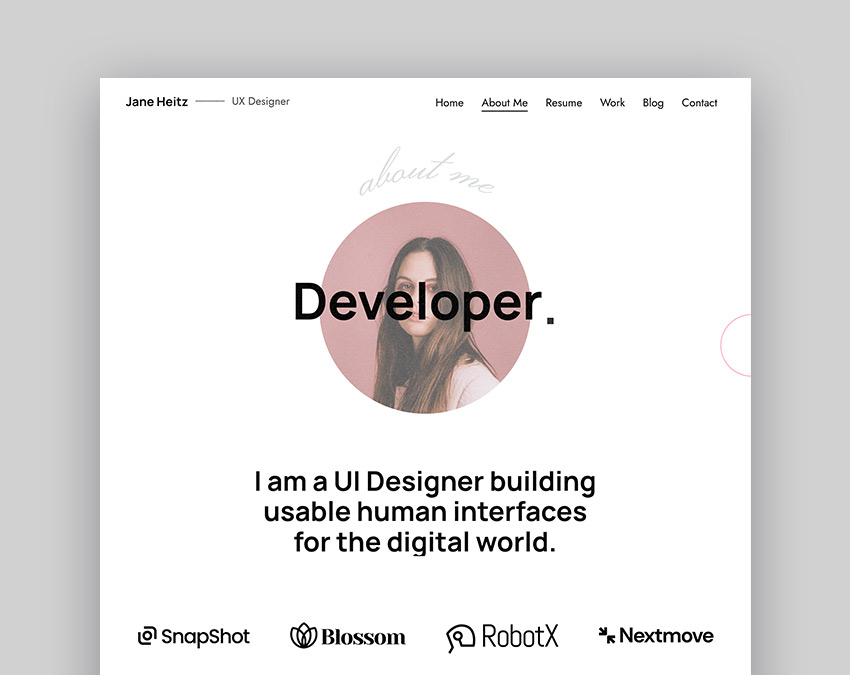Viewport: 850px width, 675px height.
Task: Click the RobotX robot head icon
Action: pyautogui.click(x=460, y=636)
